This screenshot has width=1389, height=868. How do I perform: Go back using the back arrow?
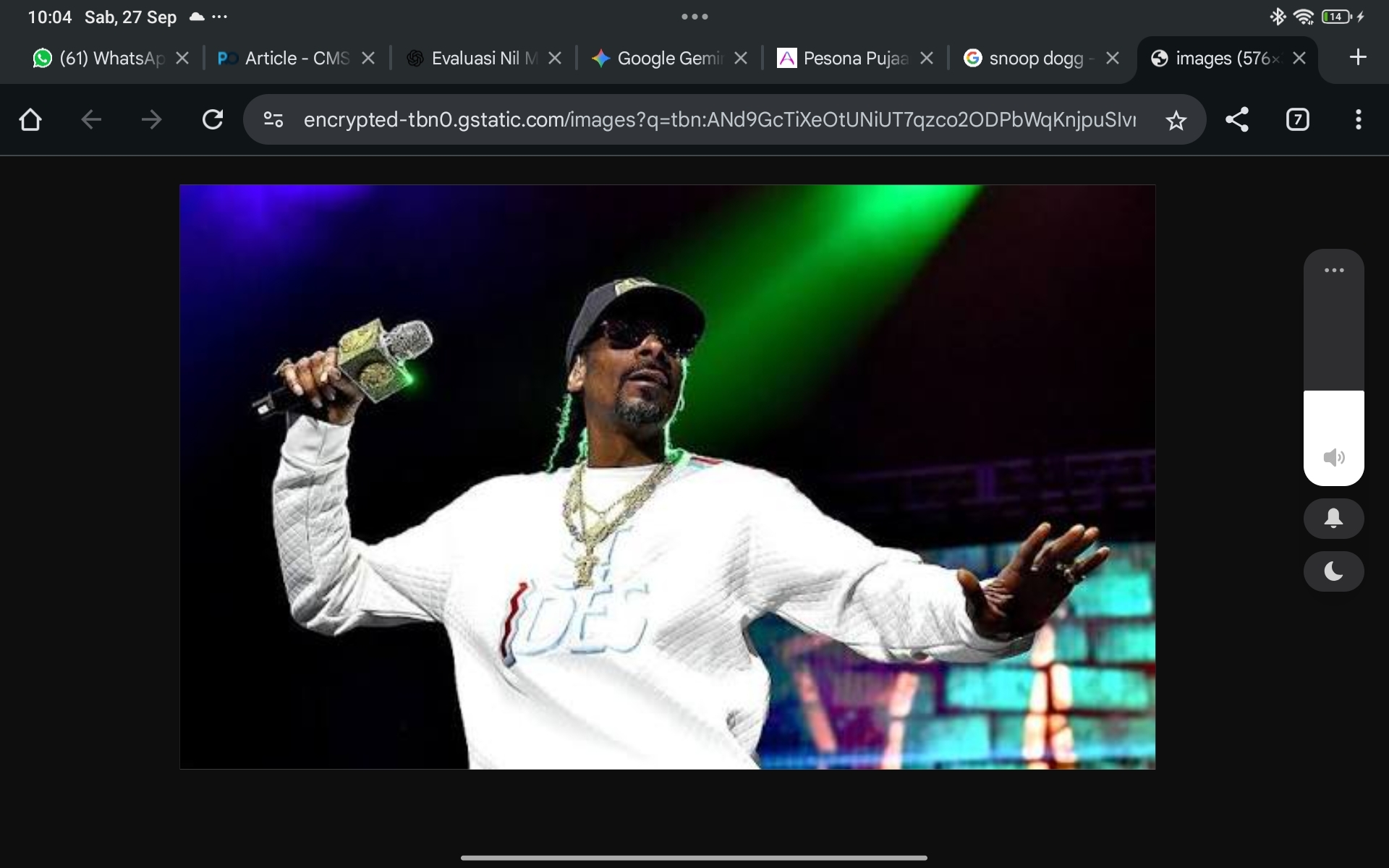click(90, 119)
